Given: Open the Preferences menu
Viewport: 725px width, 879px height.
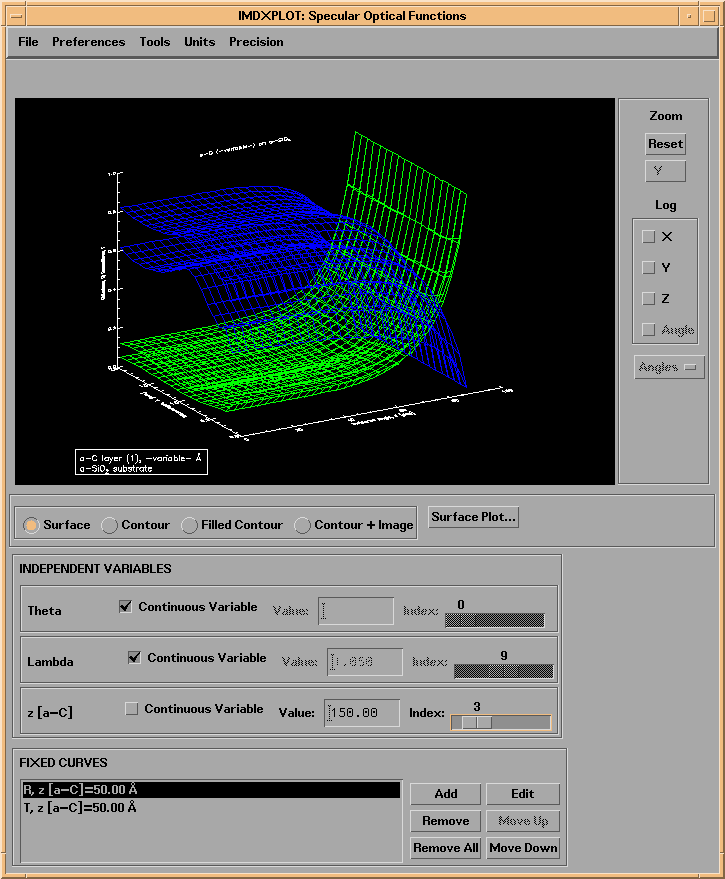Looking at the screenshot, I should pyautogui.click(x=89, y=42).
